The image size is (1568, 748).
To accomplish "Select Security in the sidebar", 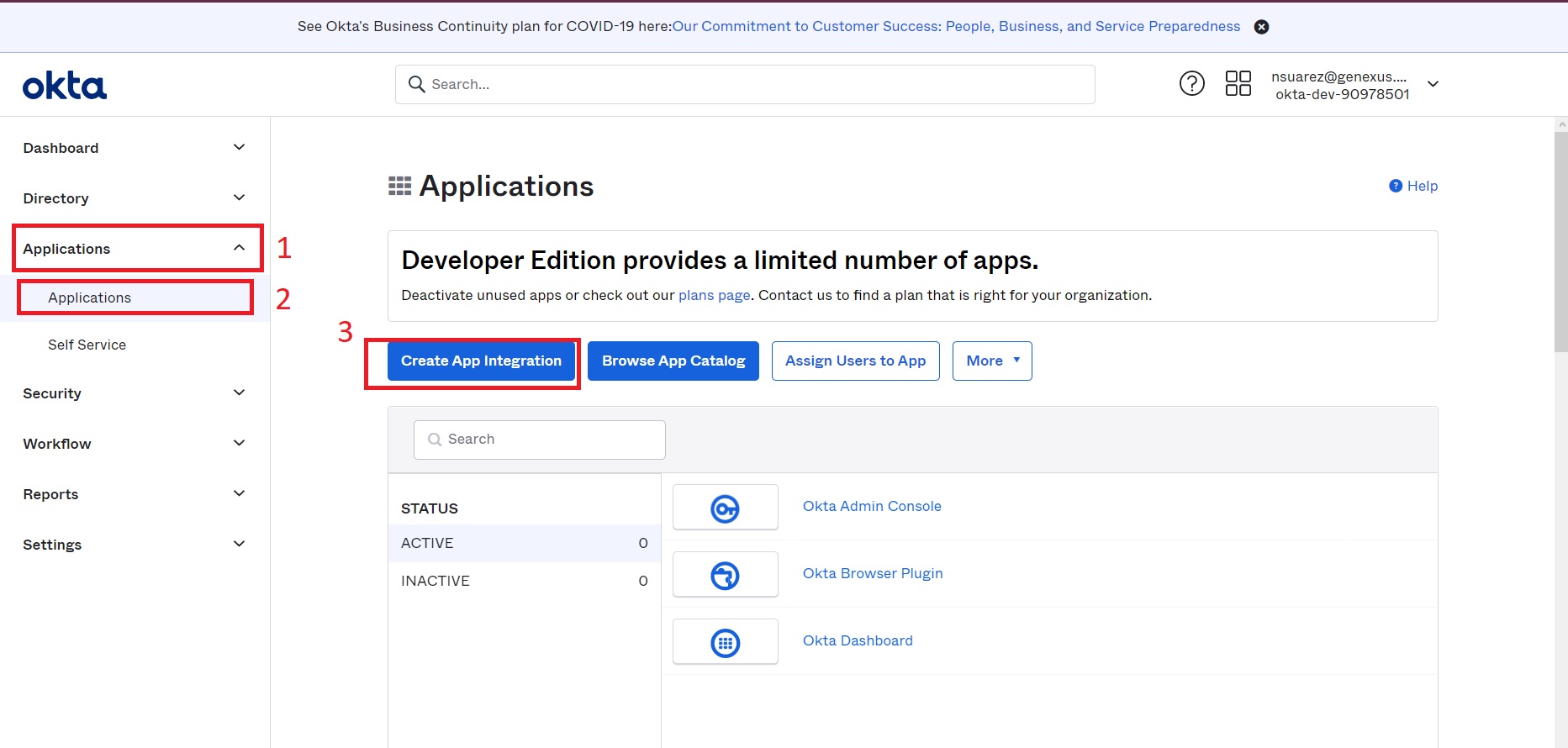I will coord(52,393).
